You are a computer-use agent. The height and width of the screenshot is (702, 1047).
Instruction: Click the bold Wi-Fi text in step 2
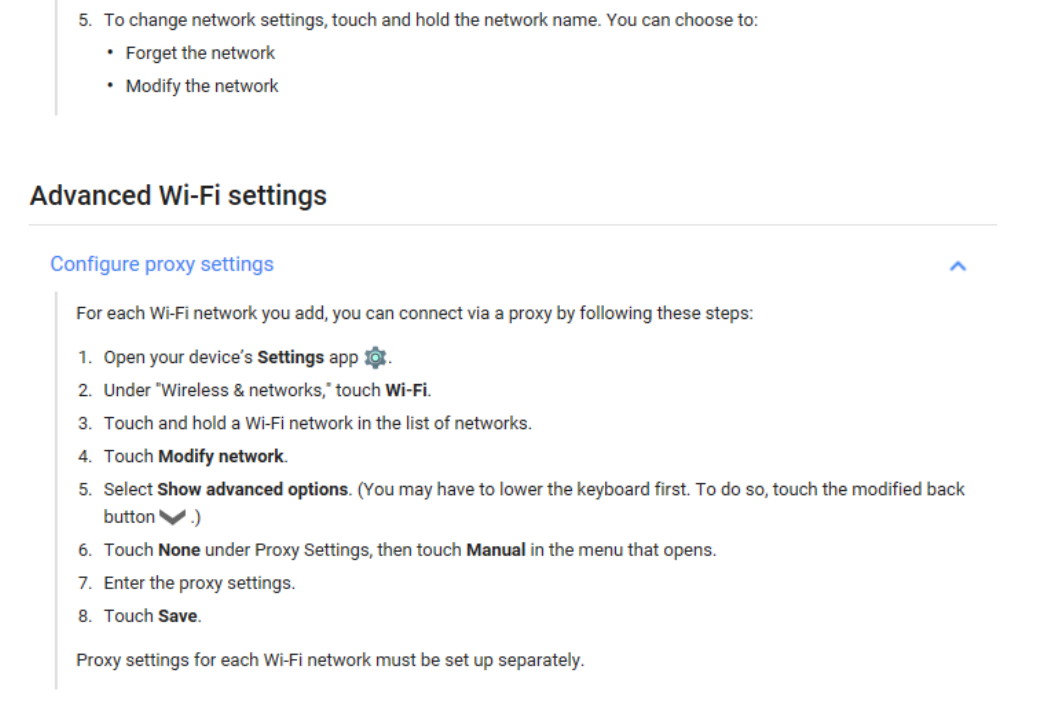pos(406,390)
